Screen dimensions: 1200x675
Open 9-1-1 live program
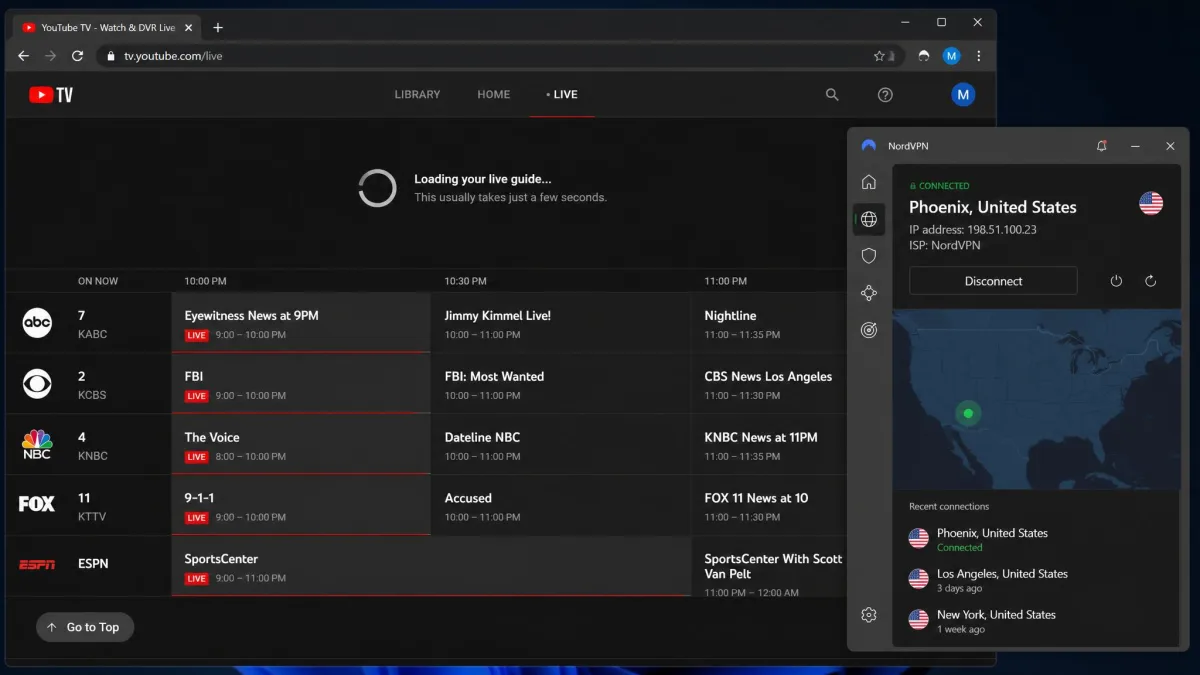tap(301, 505)
